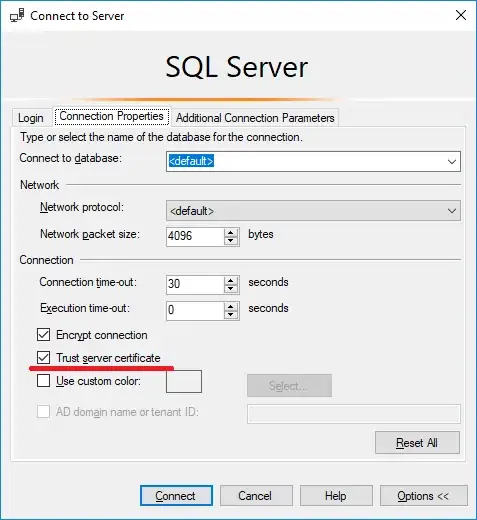
Task: Increase connection time-out with up arrow
Action: tap(231, 280)
